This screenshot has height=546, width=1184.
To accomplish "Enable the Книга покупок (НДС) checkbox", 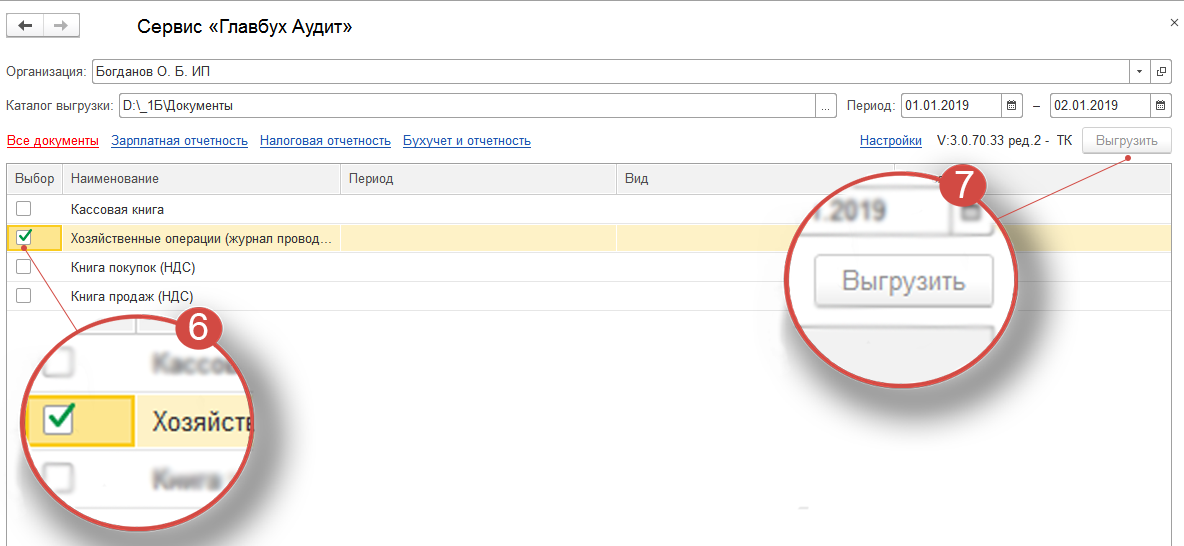I will click(x=24, y=267).
